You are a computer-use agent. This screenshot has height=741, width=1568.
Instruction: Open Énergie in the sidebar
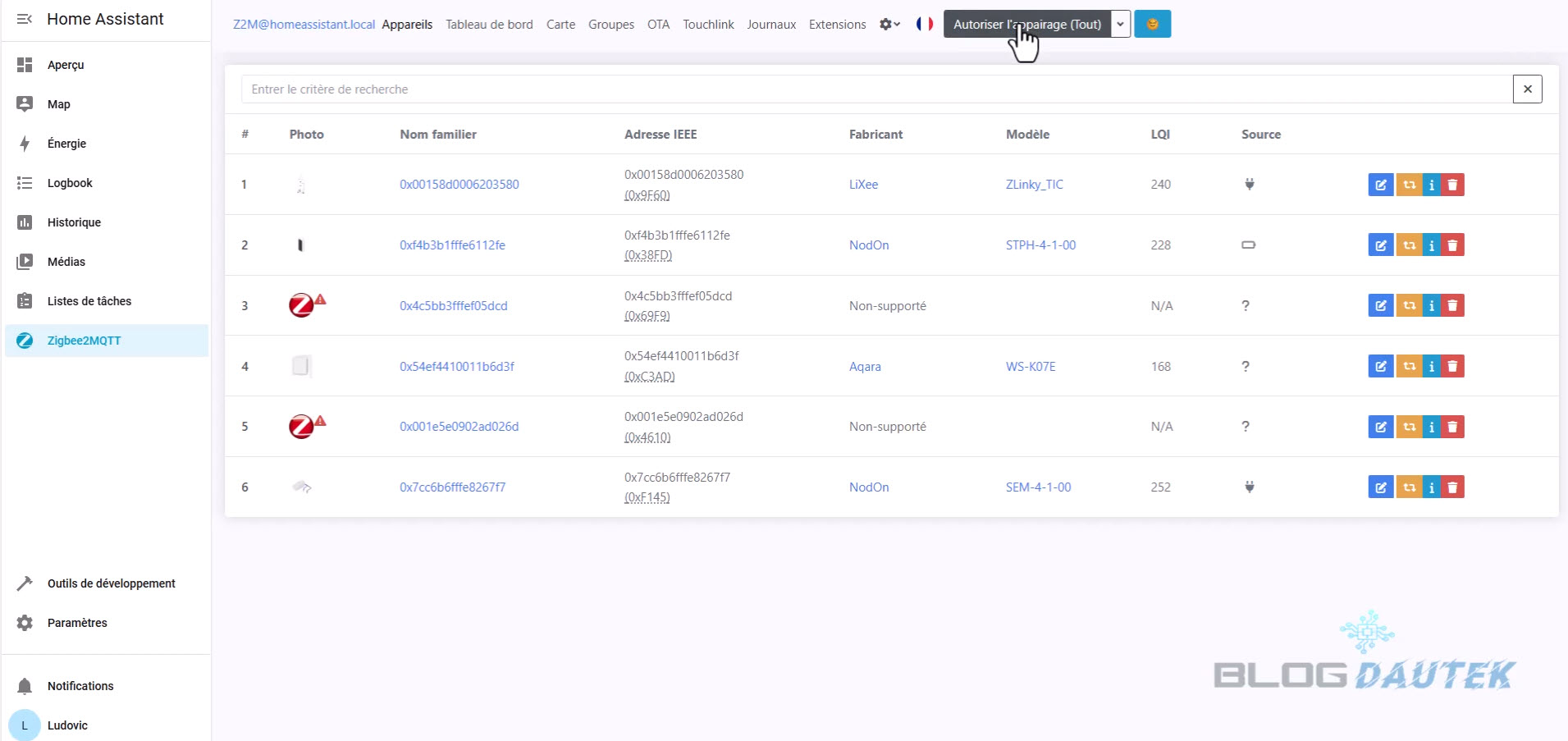[x=66, y=144]
